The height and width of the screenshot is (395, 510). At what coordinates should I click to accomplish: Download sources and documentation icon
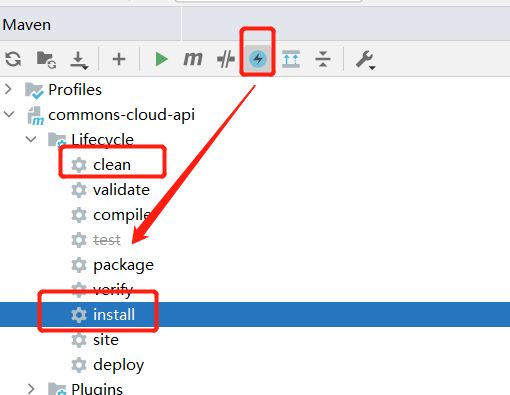click(x=79, y=60)
